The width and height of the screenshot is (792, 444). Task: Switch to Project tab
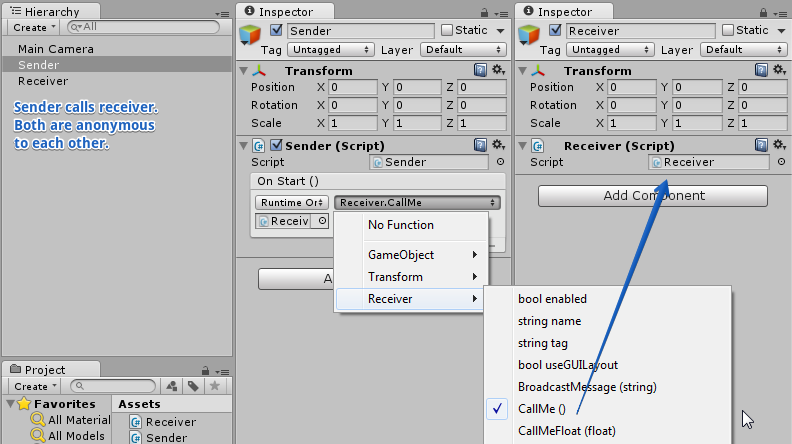(x=51, y=370)
